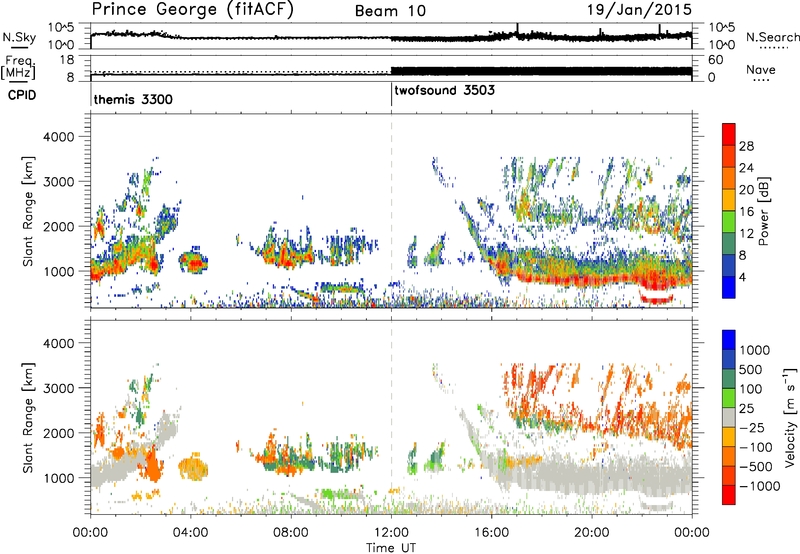Select the '4' value on Power scale
Viewport: 800px width, 554px height.
point(743,277)
